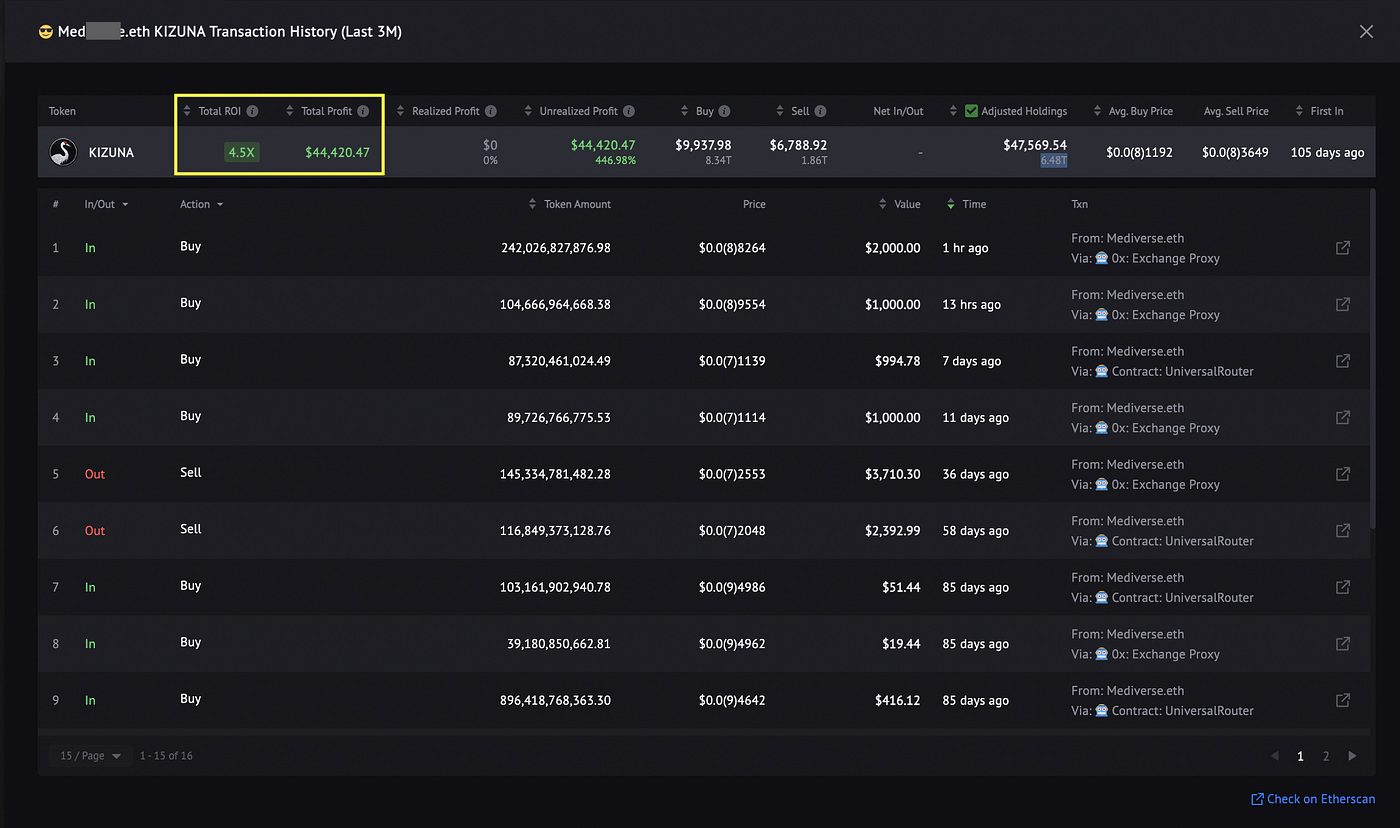
Task: Go to next page using right arrow
Action: pos(1352,756)
